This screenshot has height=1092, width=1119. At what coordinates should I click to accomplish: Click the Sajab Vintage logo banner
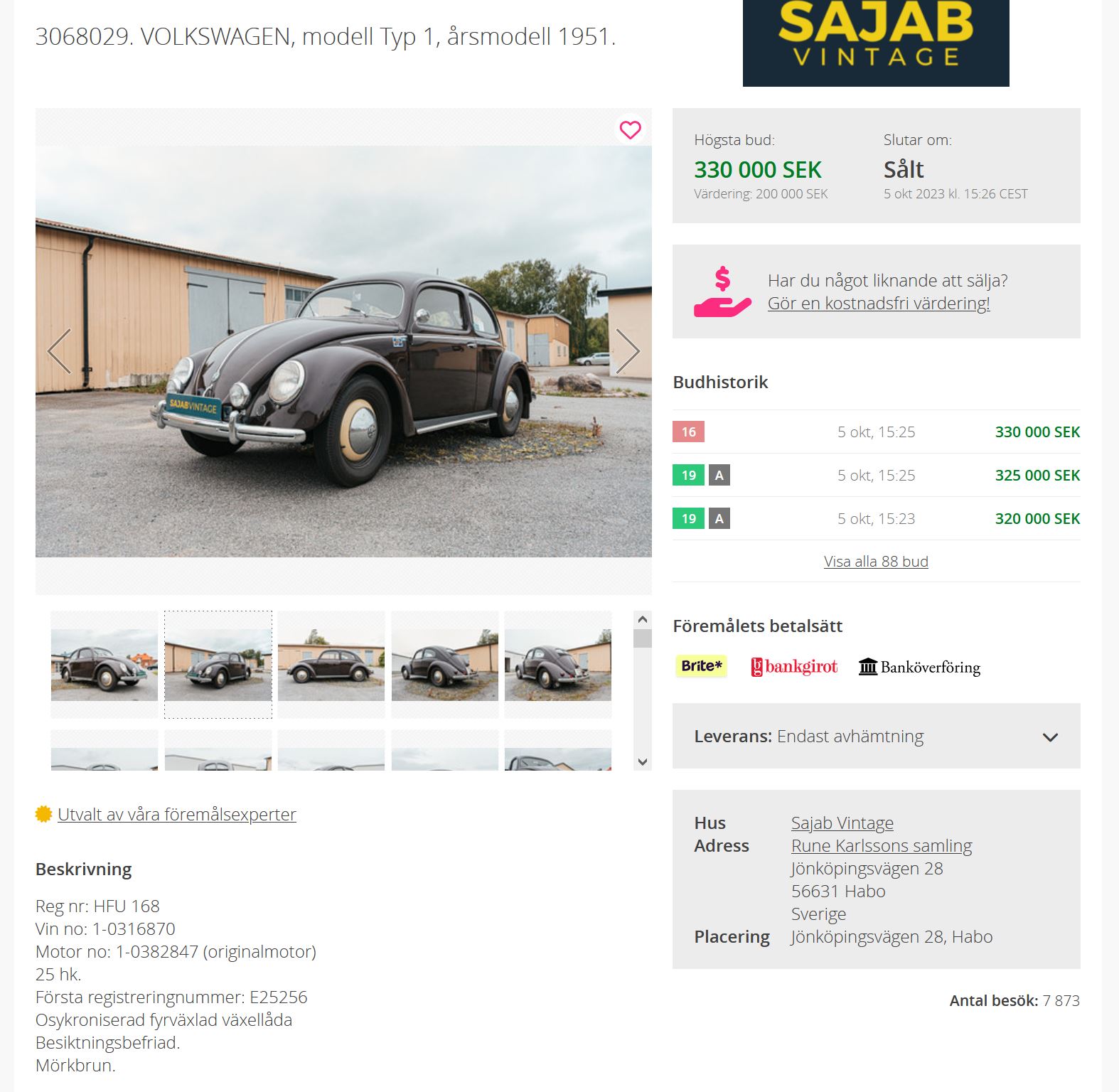tap(876, 43)
